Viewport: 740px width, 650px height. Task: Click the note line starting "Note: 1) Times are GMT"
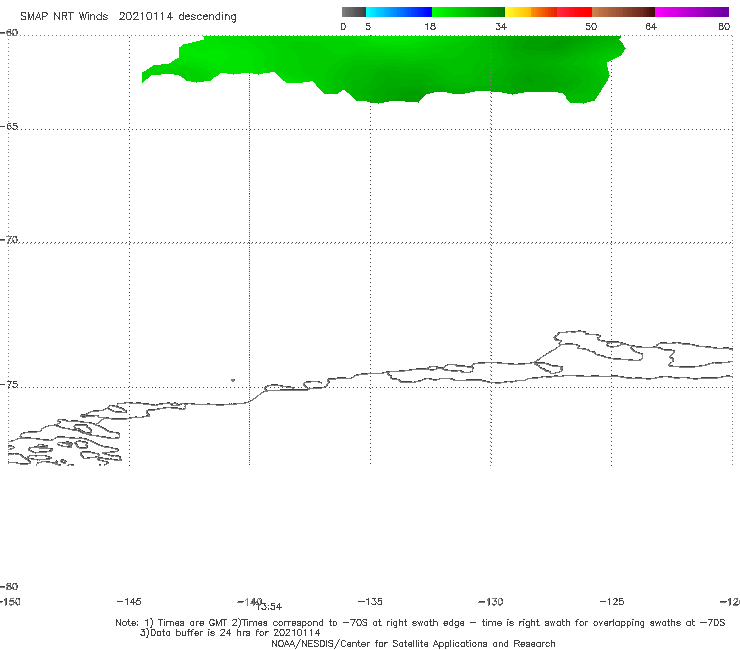point(420,623)
